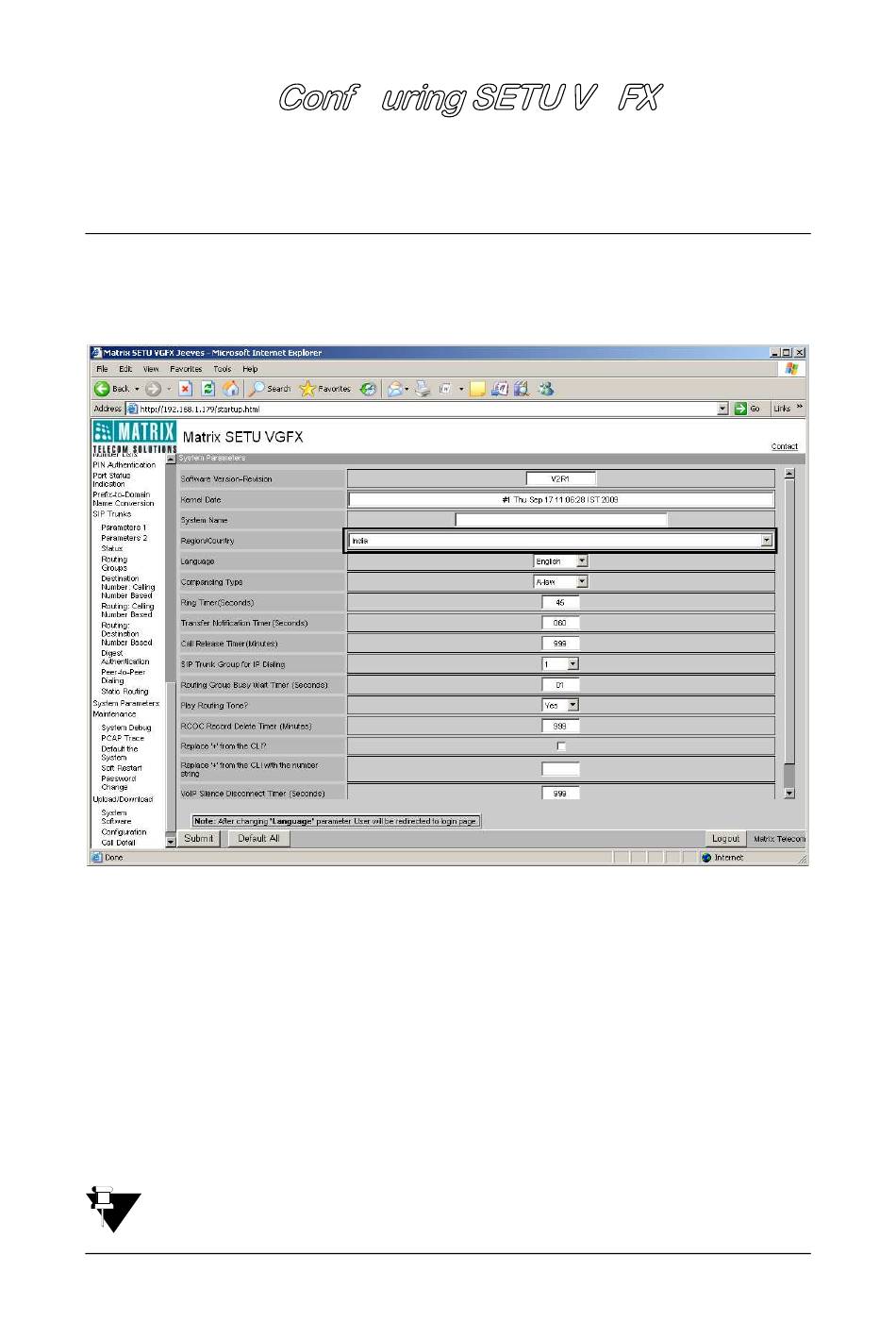Open PCAP Trace in the sidebar
This screenshot has height=1322, width=896.
click(x=123, y=738)
